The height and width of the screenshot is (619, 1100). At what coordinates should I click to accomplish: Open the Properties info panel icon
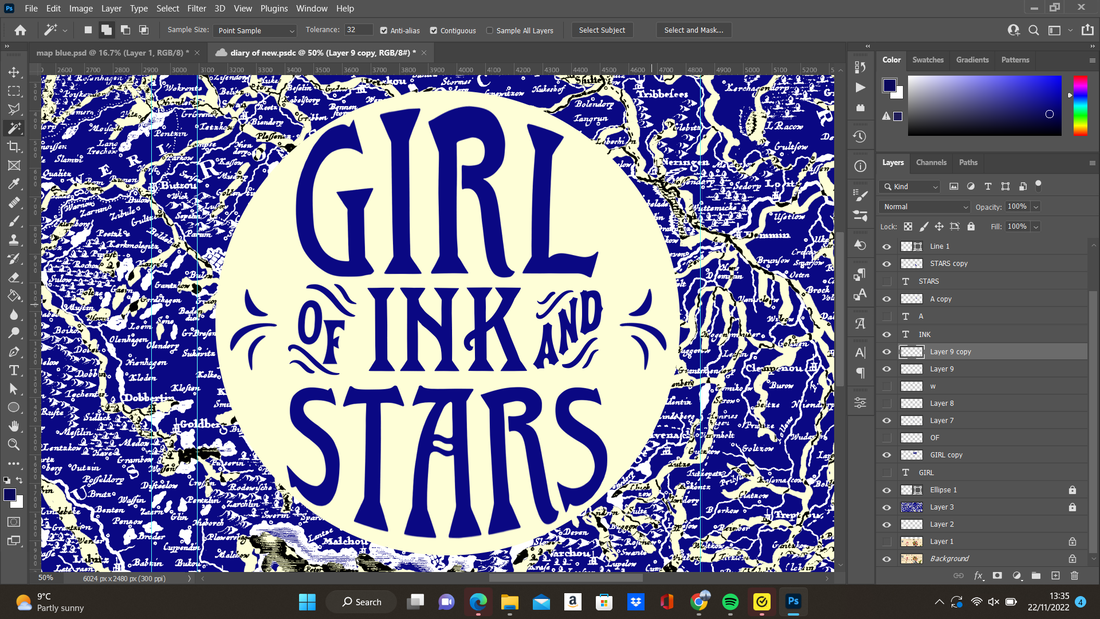coord(860,166)
